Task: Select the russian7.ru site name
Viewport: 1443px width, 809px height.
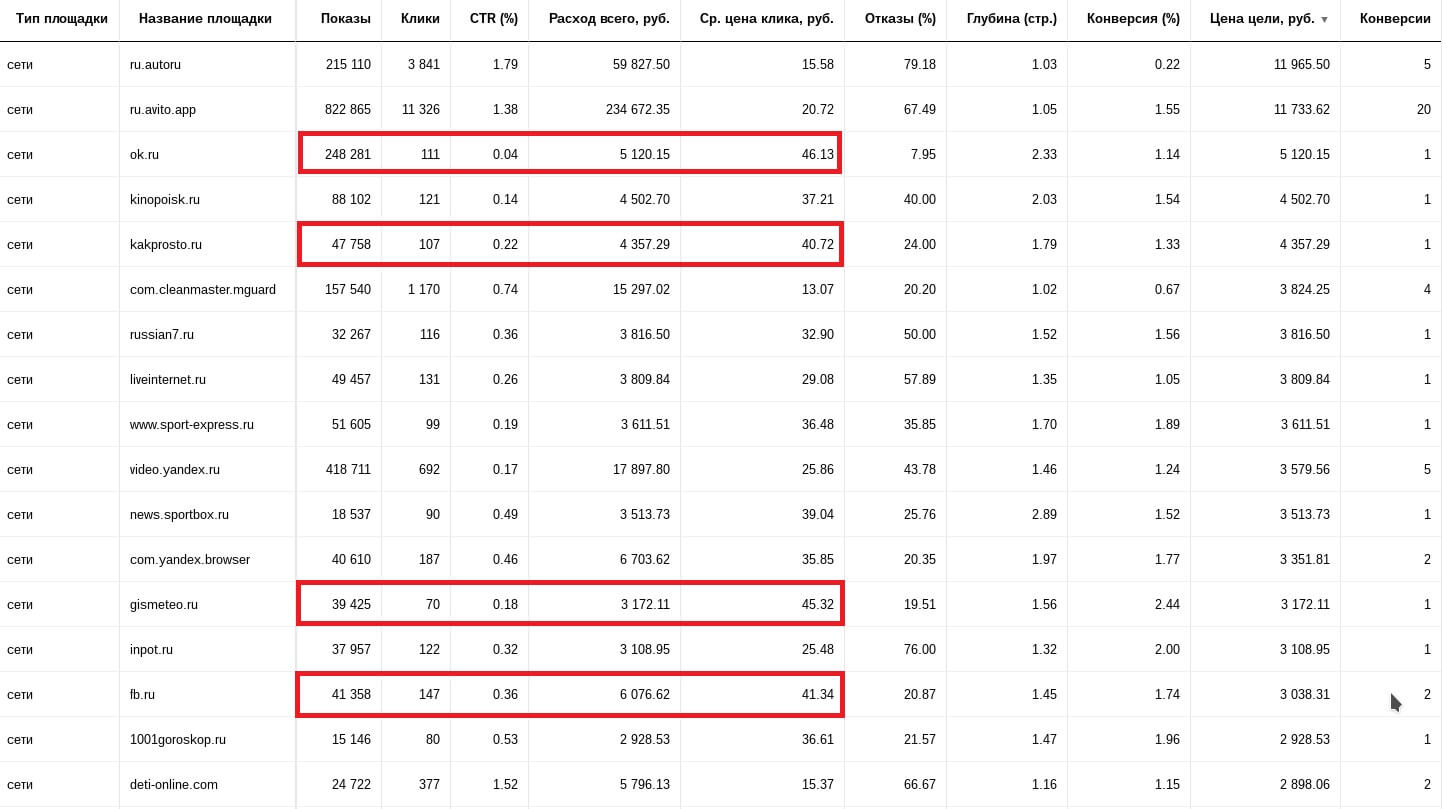Action: tap(162, 334)
